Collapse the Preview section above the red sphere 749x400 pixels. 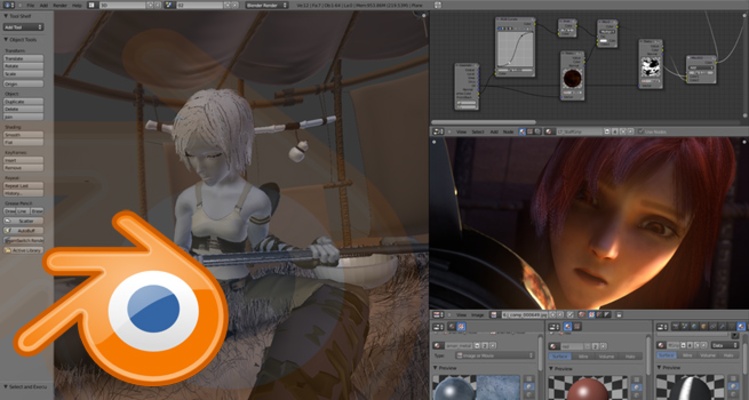pyautogui.click(x=562, y=368)
